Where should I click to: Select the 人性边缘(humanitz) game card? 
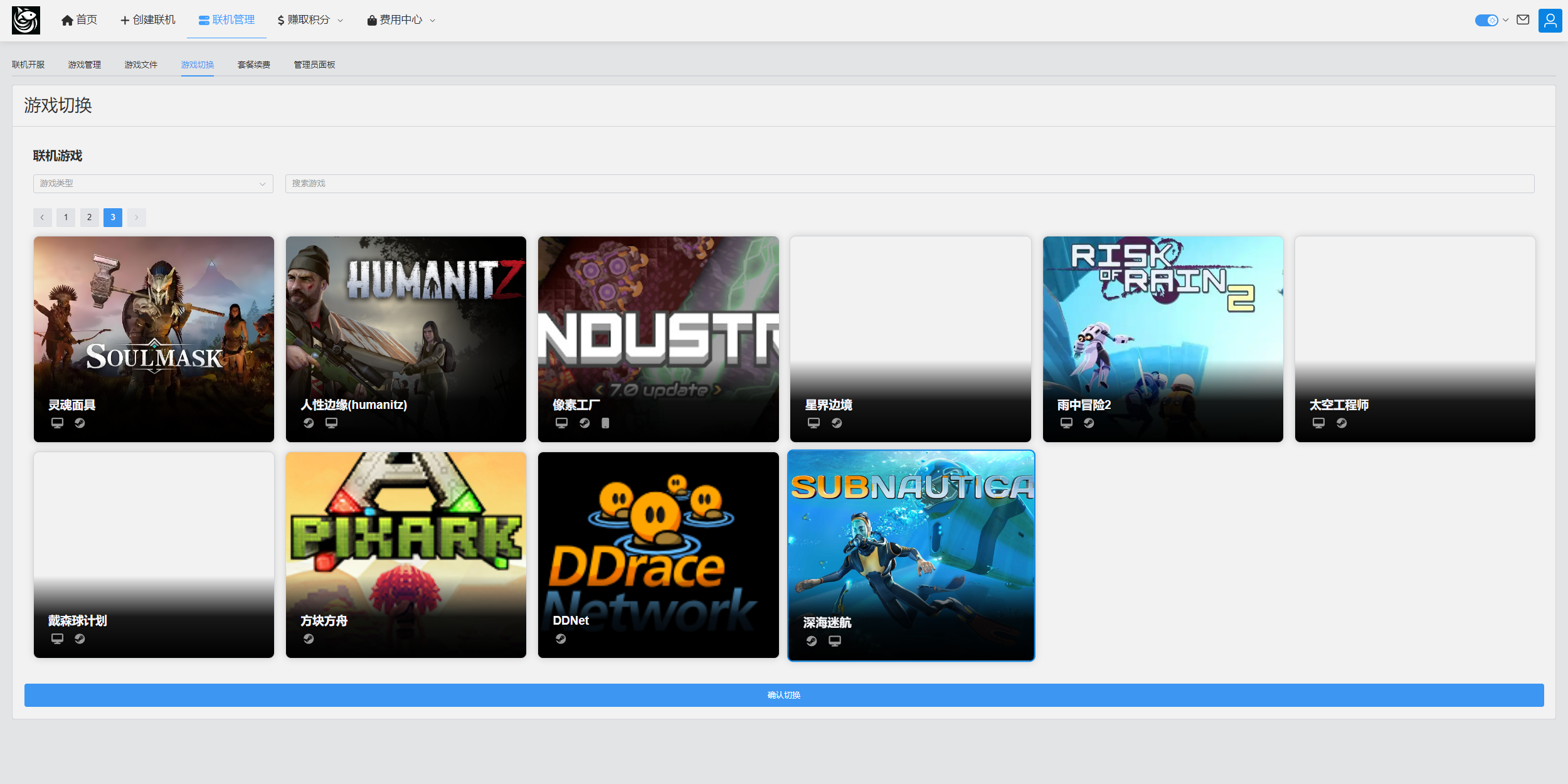point(406,339)
